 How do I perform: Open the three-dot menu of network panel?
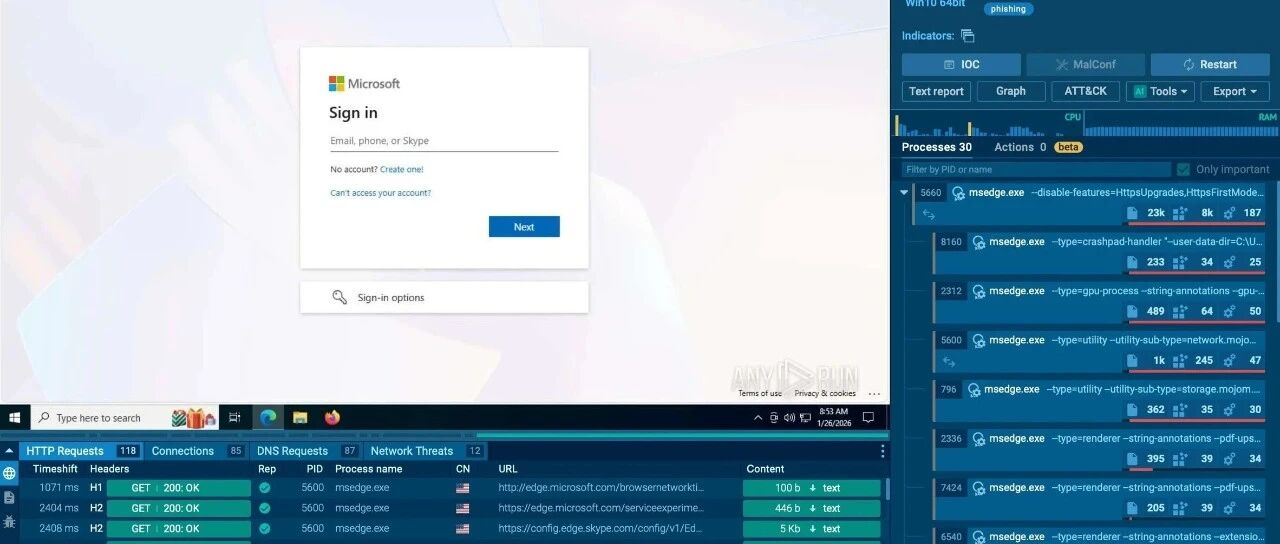[882, 451]
